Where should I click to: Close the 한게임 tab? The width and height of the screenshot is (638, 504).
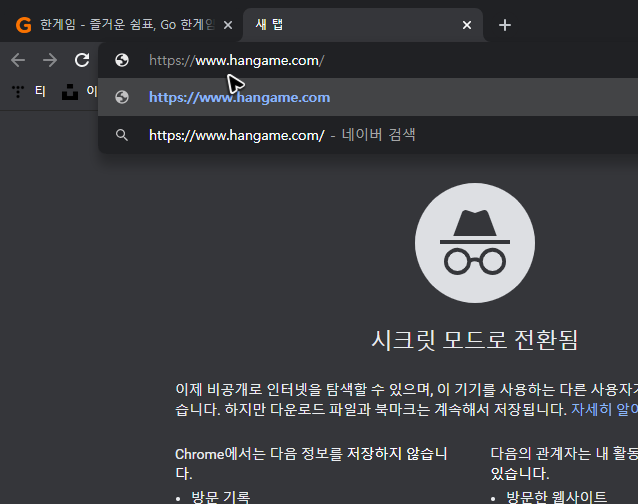(x=228, y=25)
